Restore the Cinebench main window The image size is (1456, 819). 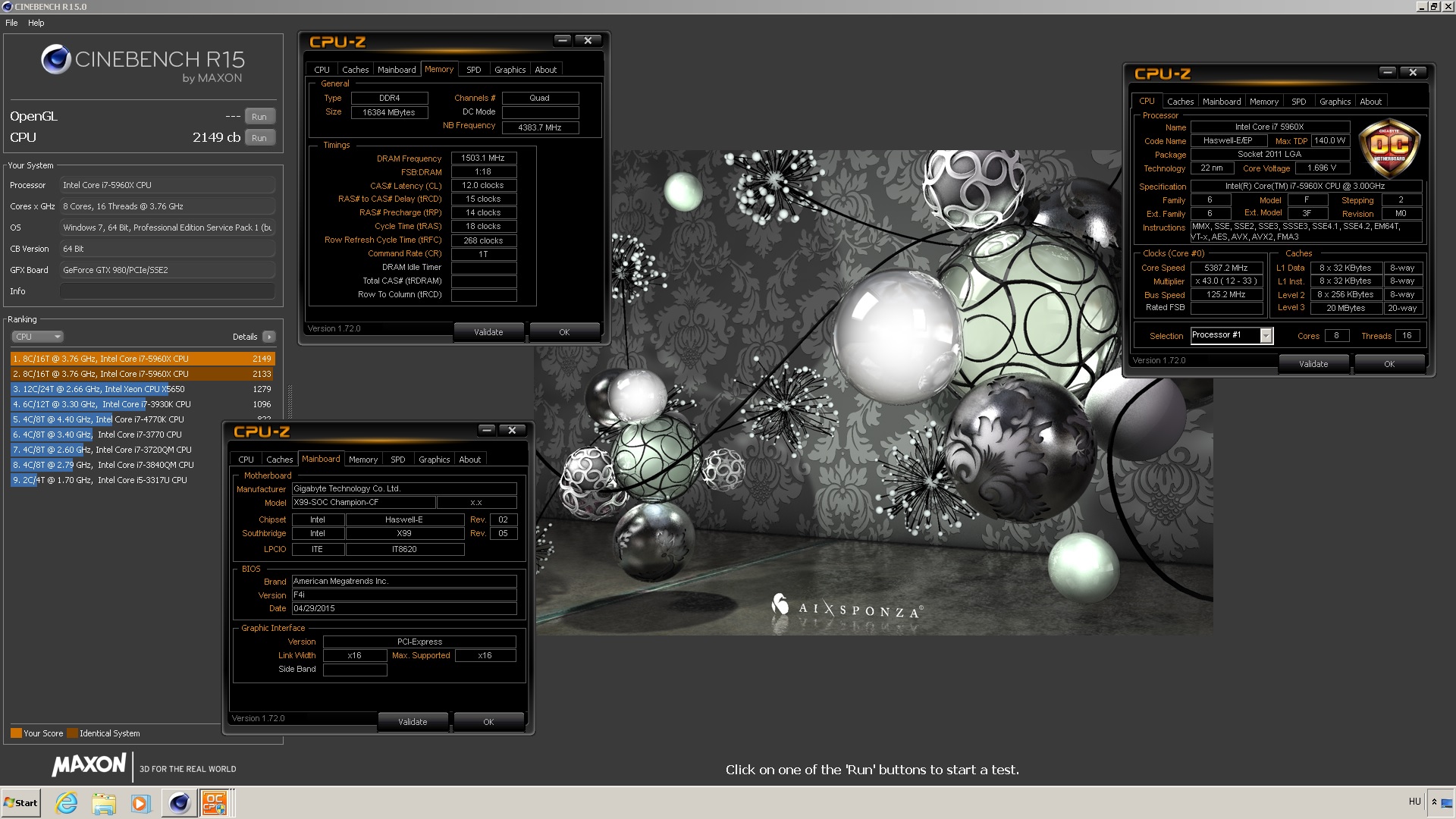point(1434,7)
